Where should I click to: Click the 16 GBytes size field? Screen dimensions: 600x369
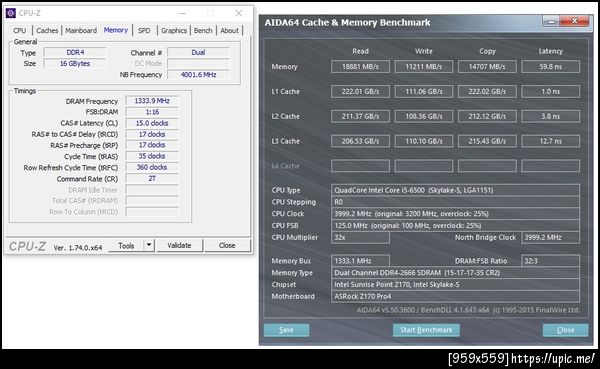(x=75, y=64)
